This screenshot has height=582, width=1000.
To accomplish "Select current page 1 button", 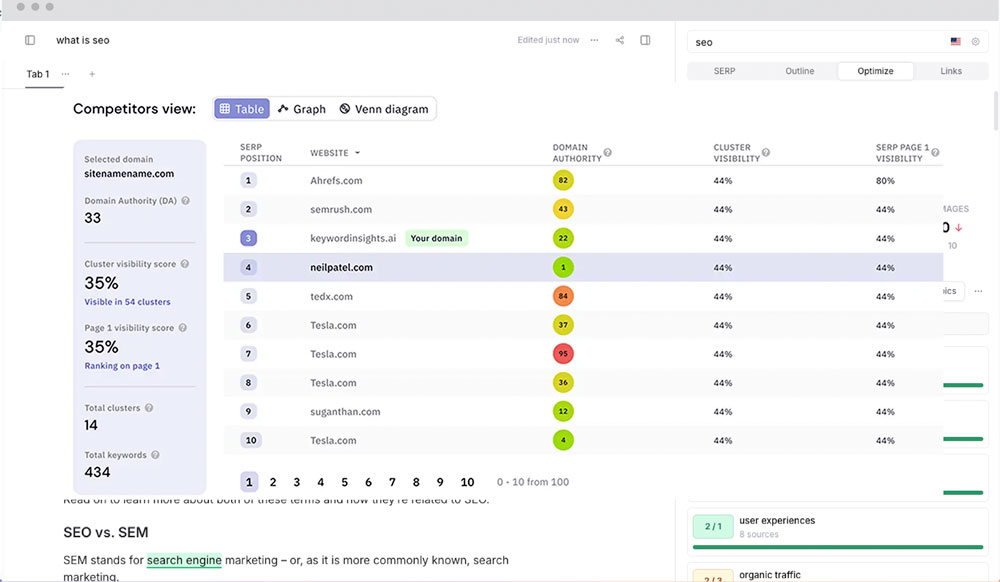I will tap(249, 482).
